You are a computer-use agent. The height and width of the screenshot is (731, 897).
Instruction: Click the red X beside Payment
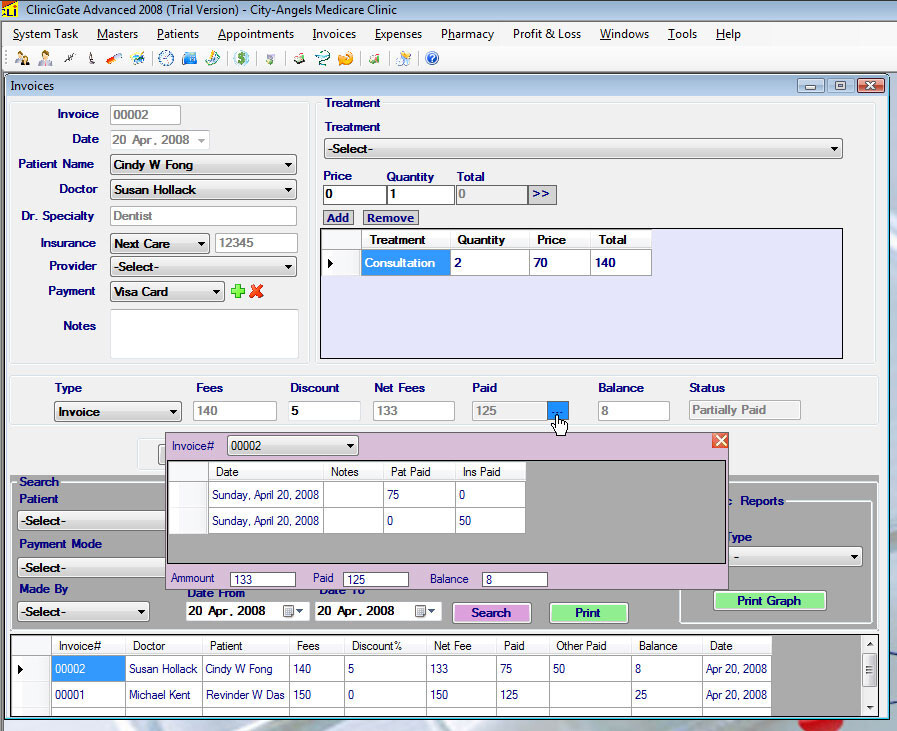[256, 291]
